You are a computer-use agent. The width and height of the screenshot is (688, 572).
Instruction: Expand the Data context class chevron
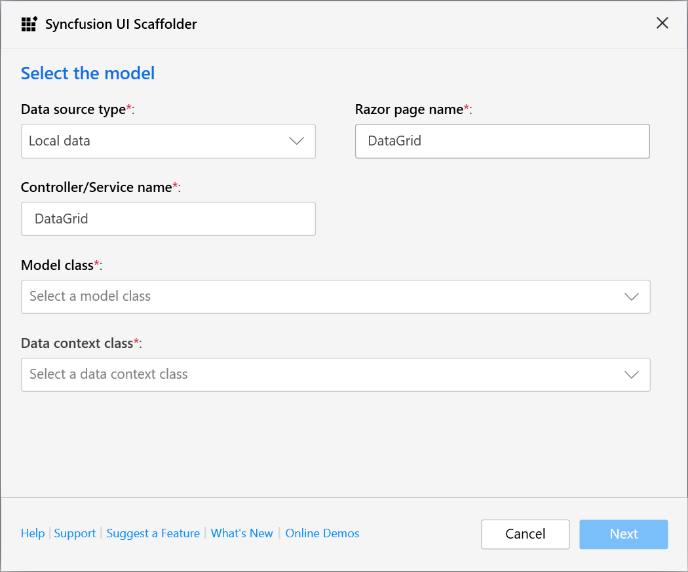click(631, 375)
